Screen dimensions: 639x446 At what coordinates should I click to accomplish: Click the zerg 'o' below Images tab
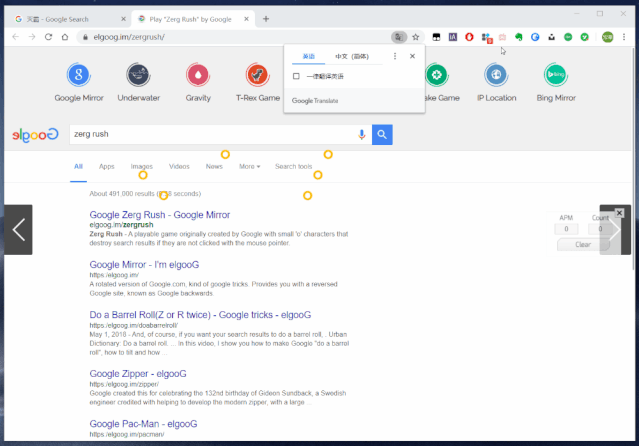pos(143,175)
